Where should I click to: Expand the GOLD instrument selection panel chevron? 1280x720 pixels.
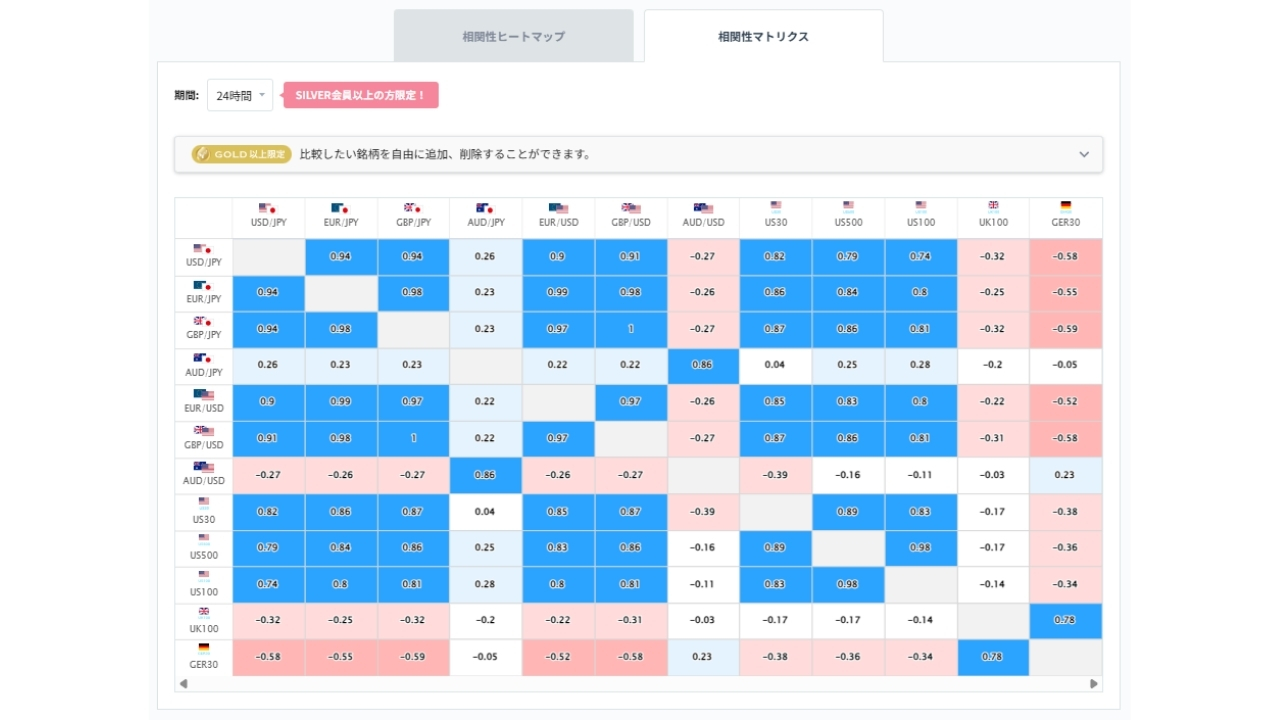click(1084, 154)
